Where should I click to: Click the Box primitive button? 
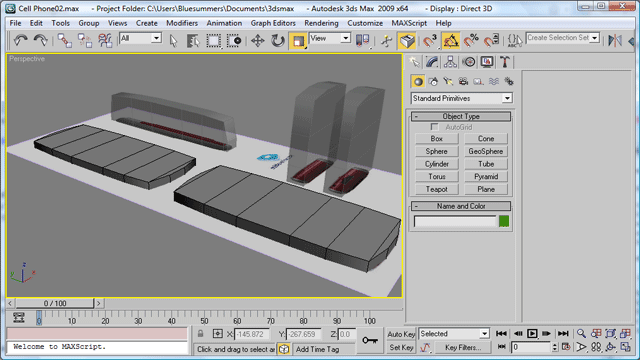tap(437, 139)
